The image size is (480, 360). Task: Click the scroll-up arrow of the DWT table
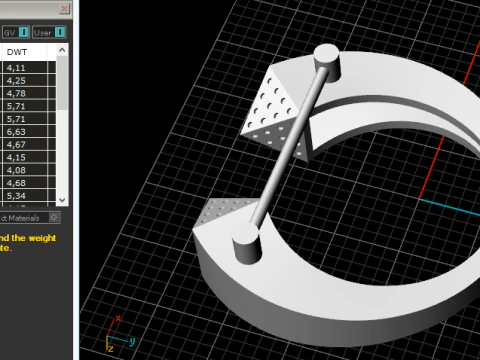(62, 50)
